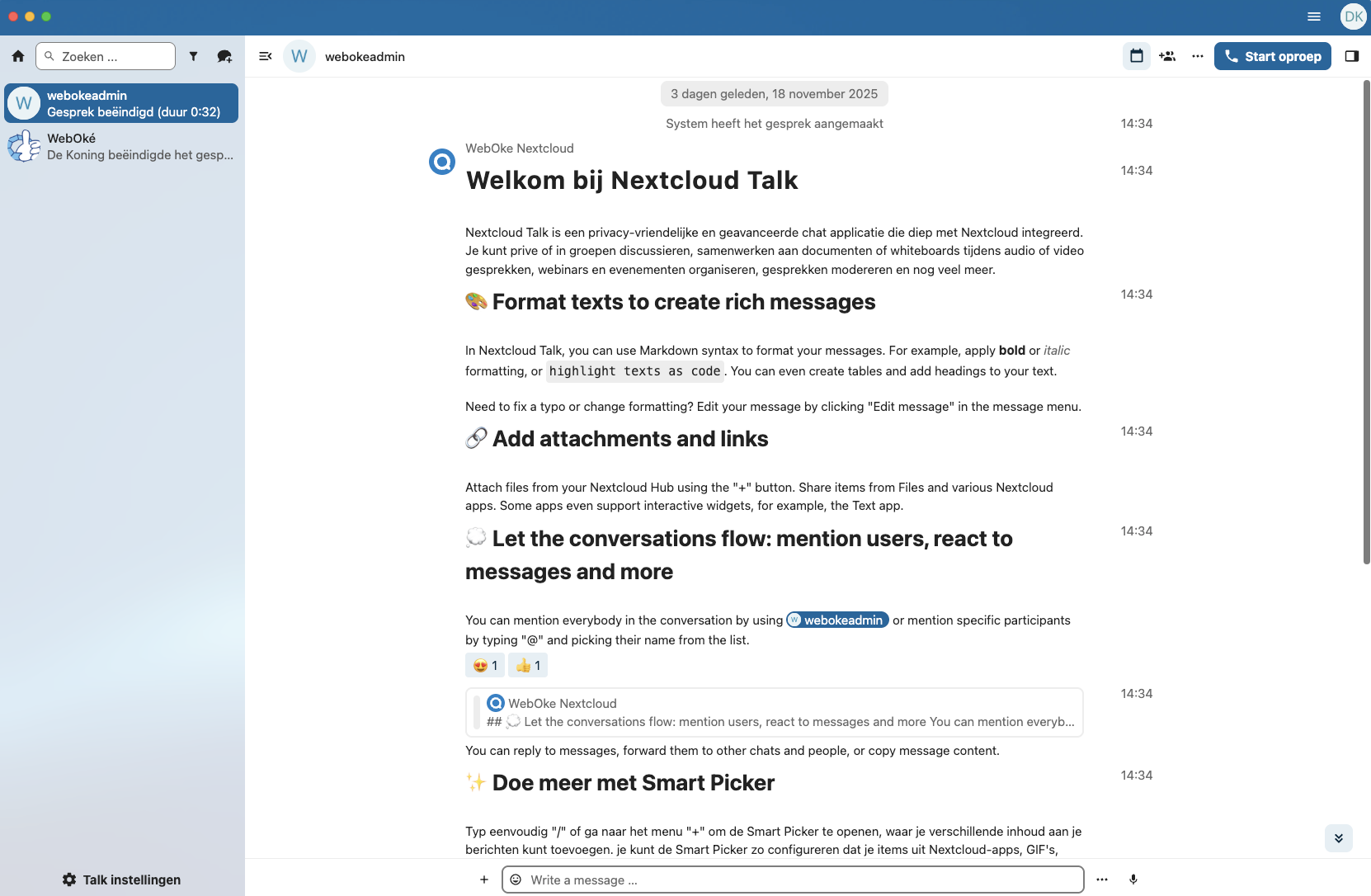1371x896 pixels.
Task: Start a new group conversation
Action: point(224,56)
